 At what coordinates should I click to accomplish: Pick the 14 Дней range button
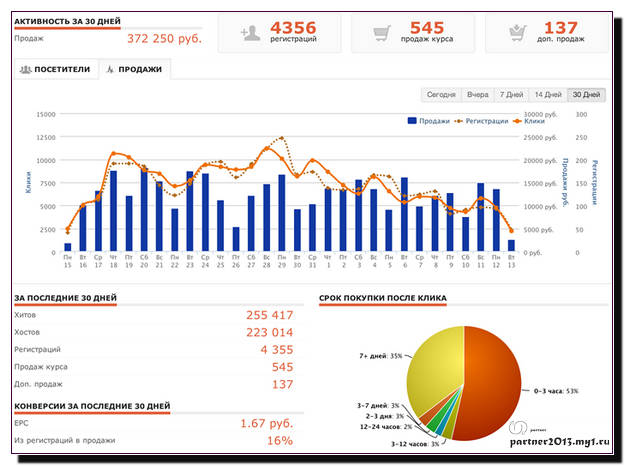coord(547,95)
